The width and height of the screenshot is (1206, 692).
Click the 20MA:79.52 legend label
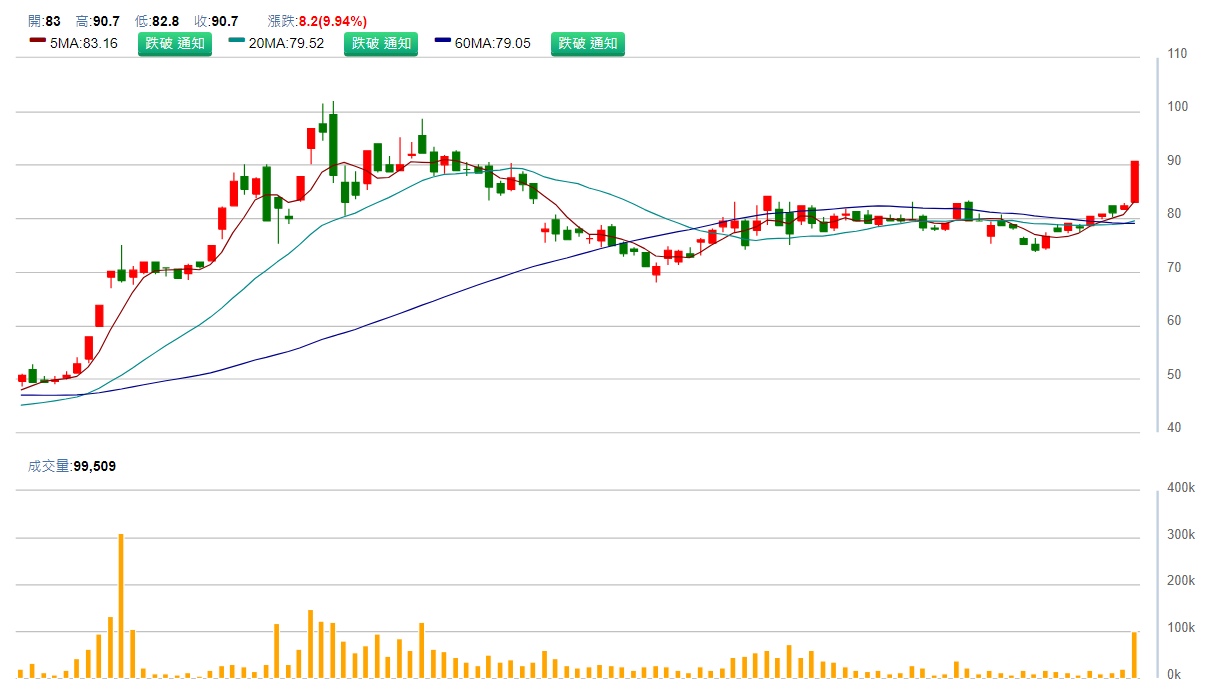click(x=286, y=44)
